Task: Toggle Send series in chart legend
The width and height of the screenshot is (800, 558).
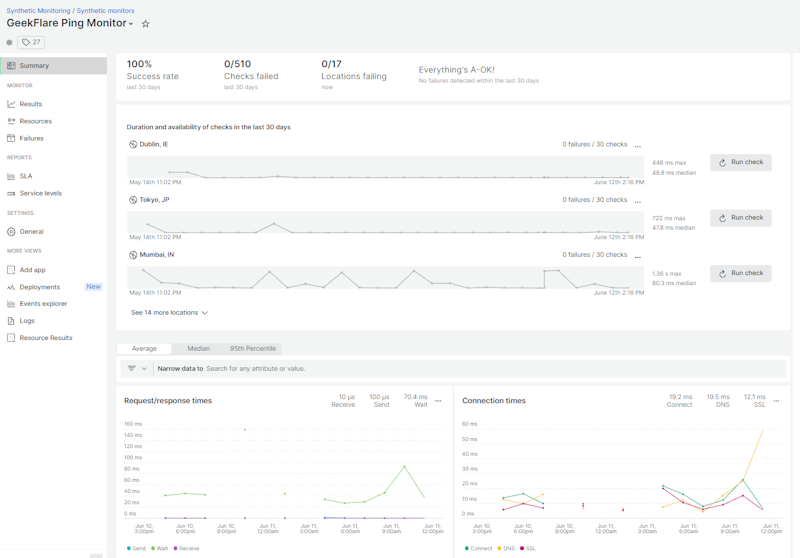Action: point(136,548)
